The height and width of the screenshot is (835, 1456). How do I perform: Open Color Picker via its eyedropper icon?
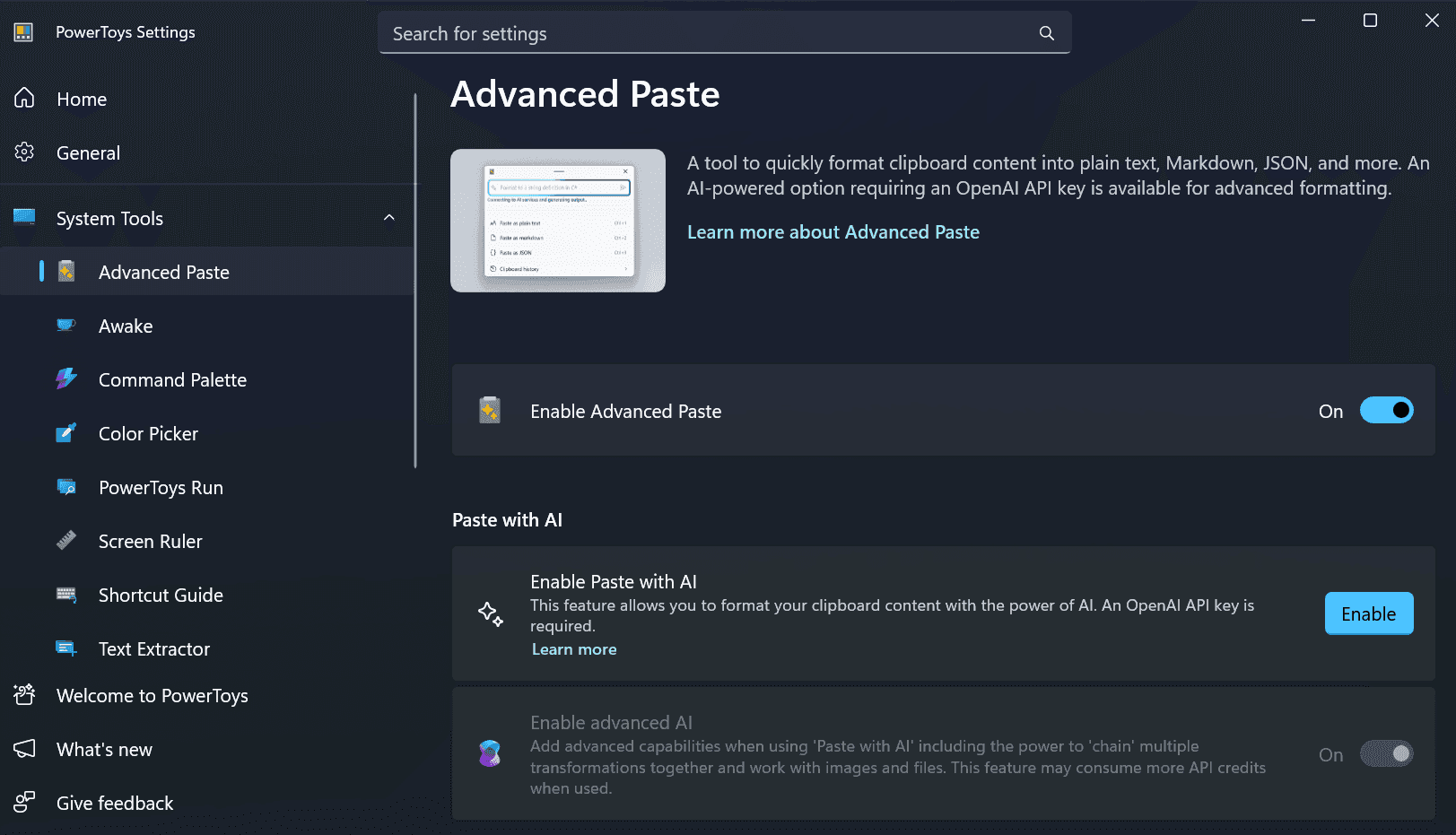click(x=66, y=433)
